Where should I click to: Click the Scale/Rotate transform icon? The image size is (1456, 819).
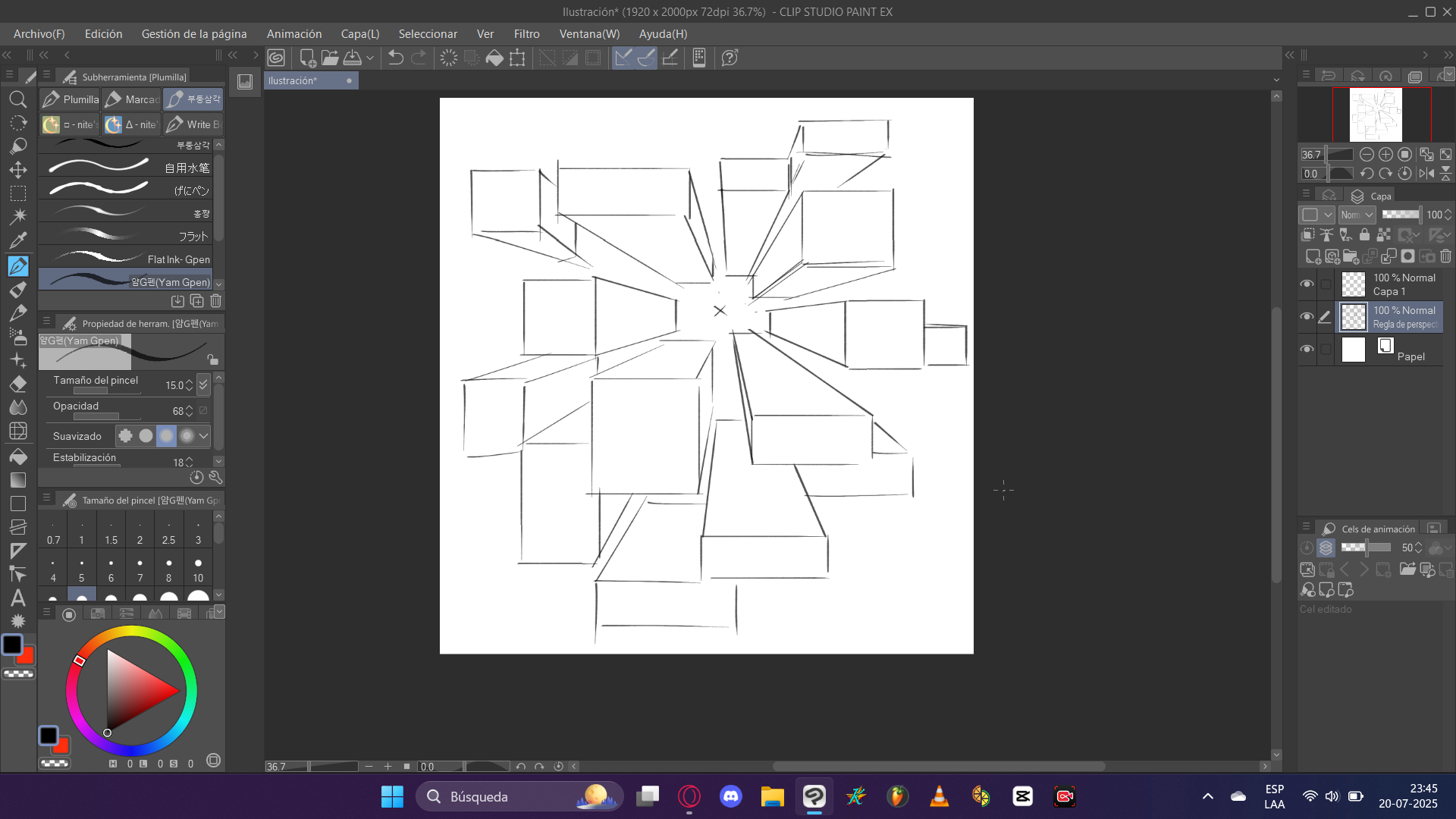point(517,58)
